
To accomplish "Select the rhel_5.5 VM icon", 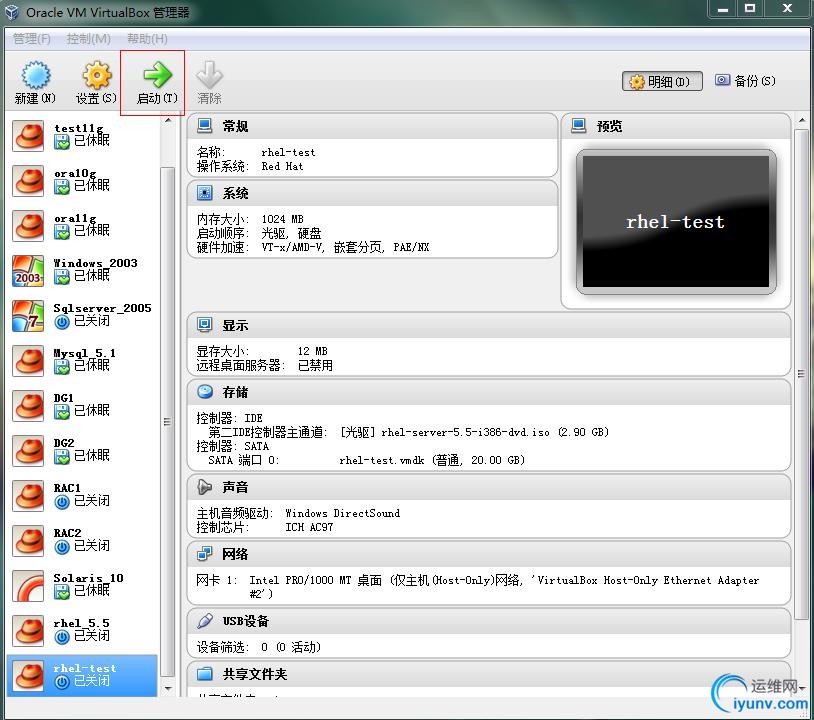I will (x=29, y=631).
